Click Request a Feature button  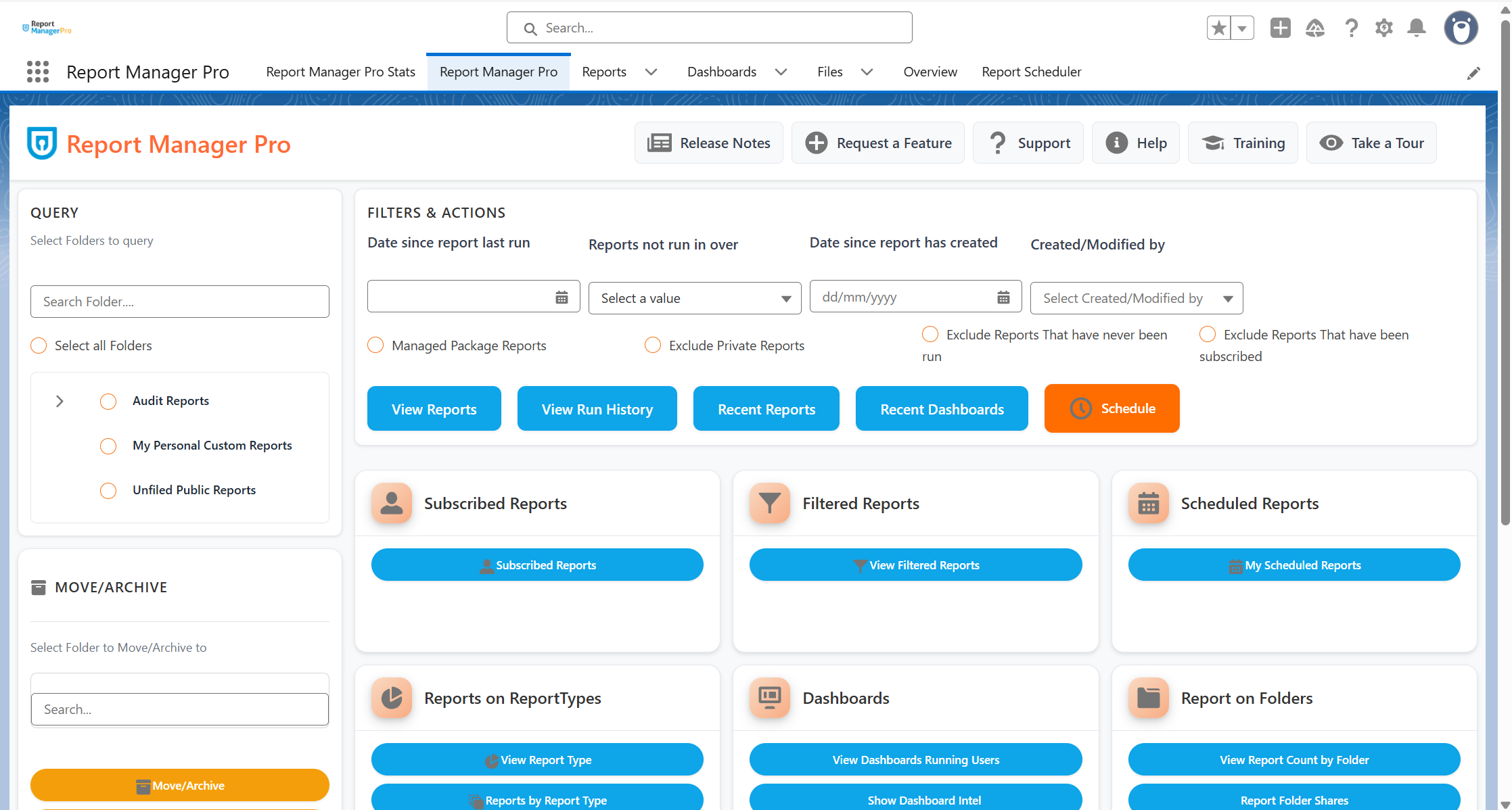(x=877, y=143)
